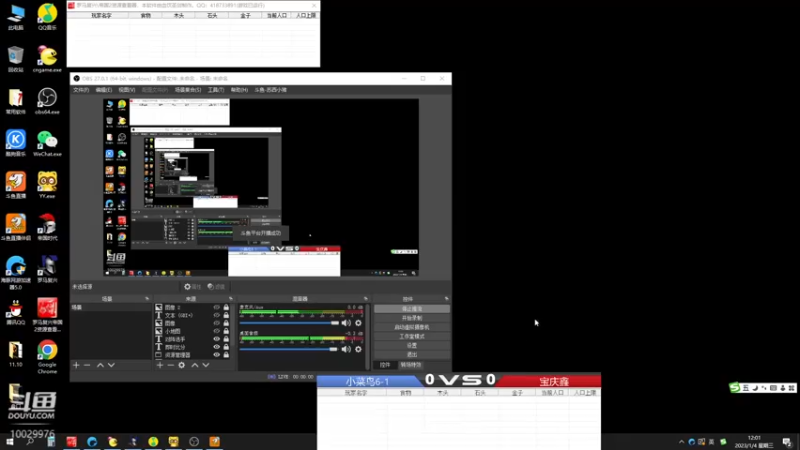
Task: Hide the 对阵选手 source
Action: 217,339
